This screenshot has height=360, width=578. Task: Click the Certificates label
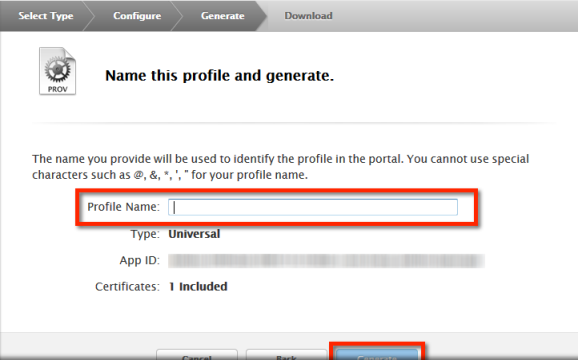[127, 287]
